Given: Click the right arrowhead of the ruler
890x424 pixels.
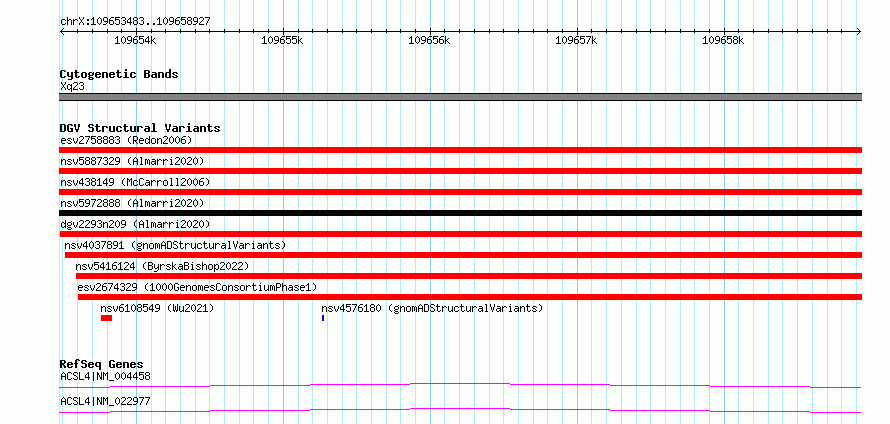Looking at the screenshot, I should [x=859, y=31].
